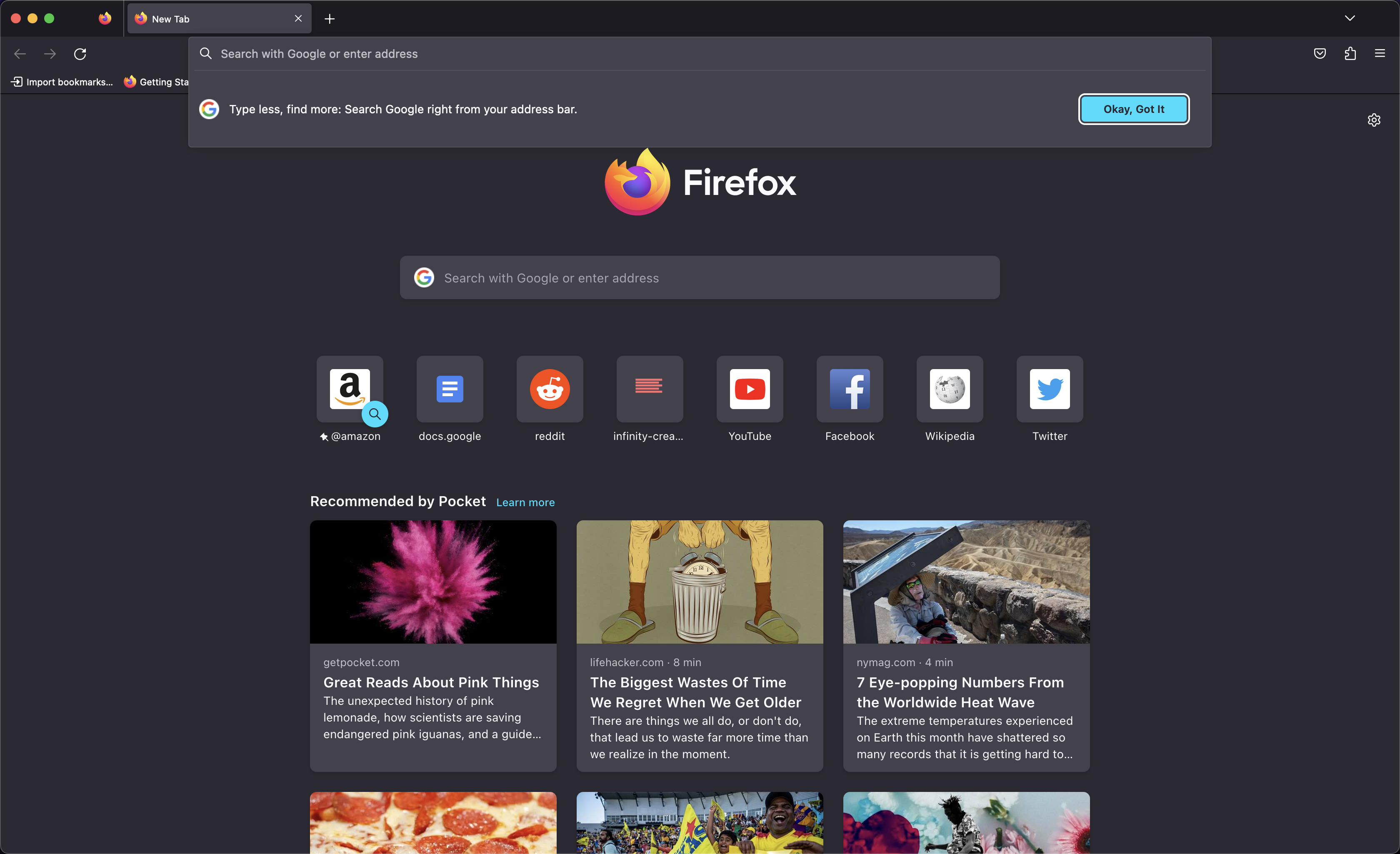This screenshot has width=1400, height=854.
Task: Click Google icon in page search box
Action: click(424, 278)
